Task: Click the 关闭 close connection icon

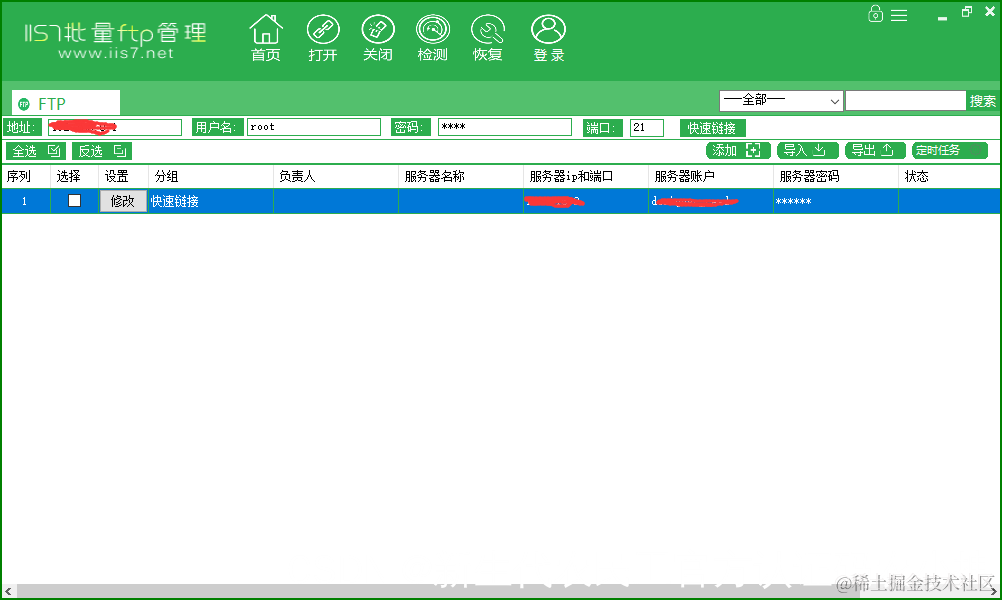Action: 378,38
